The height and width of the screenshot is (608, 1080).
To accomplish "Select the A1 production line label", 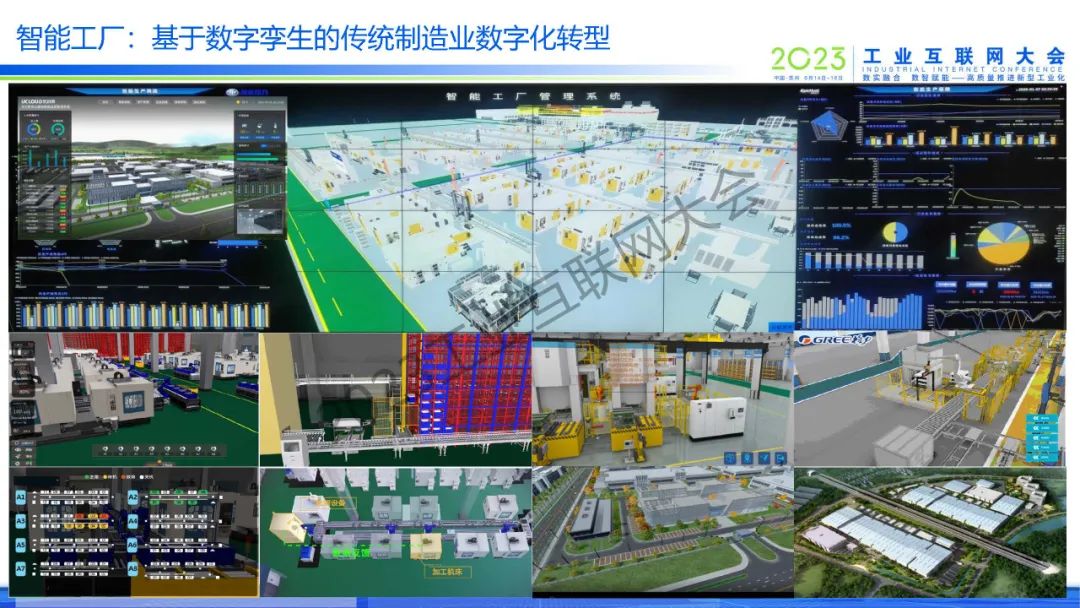I will 20,497.
